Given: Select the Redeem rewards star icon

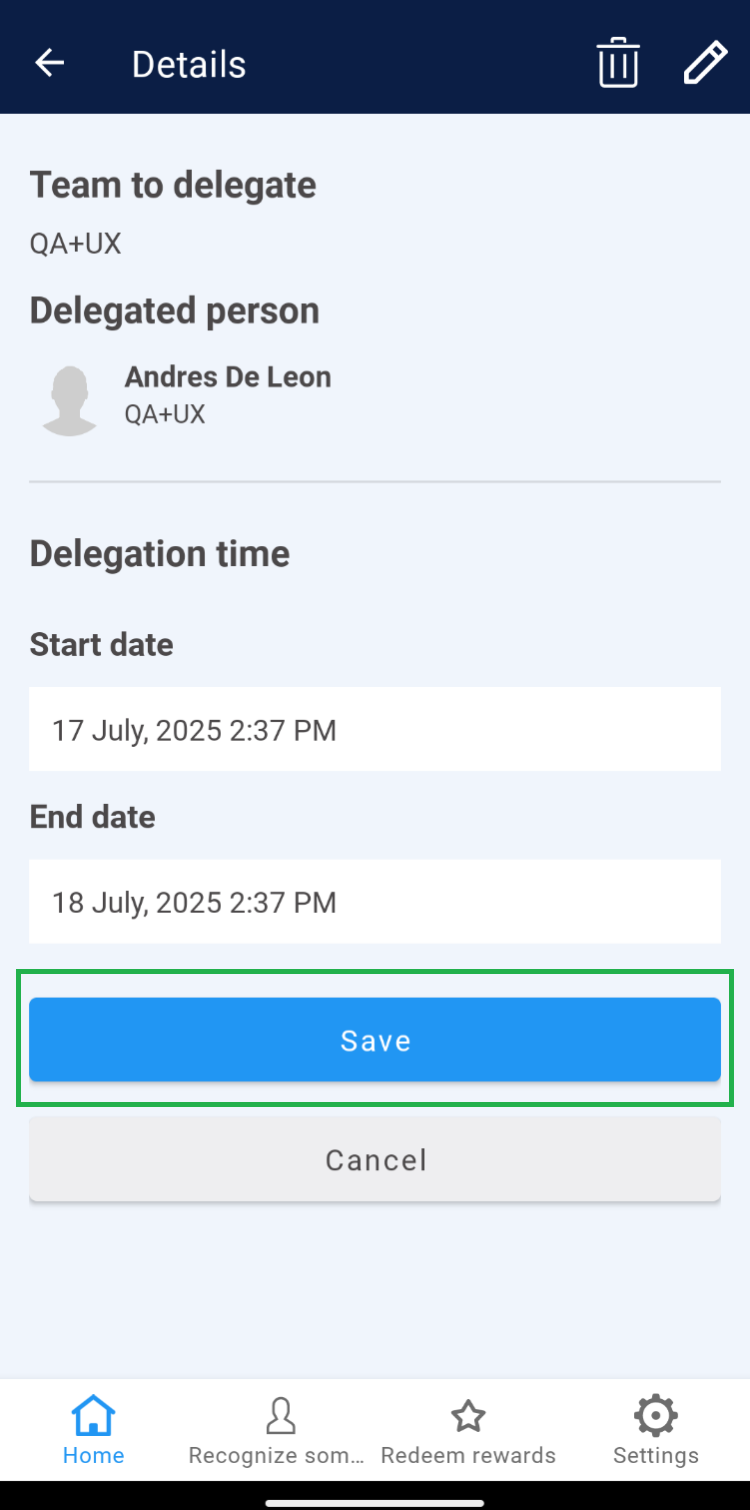Looking at the screenshot, I should 468,1416.
